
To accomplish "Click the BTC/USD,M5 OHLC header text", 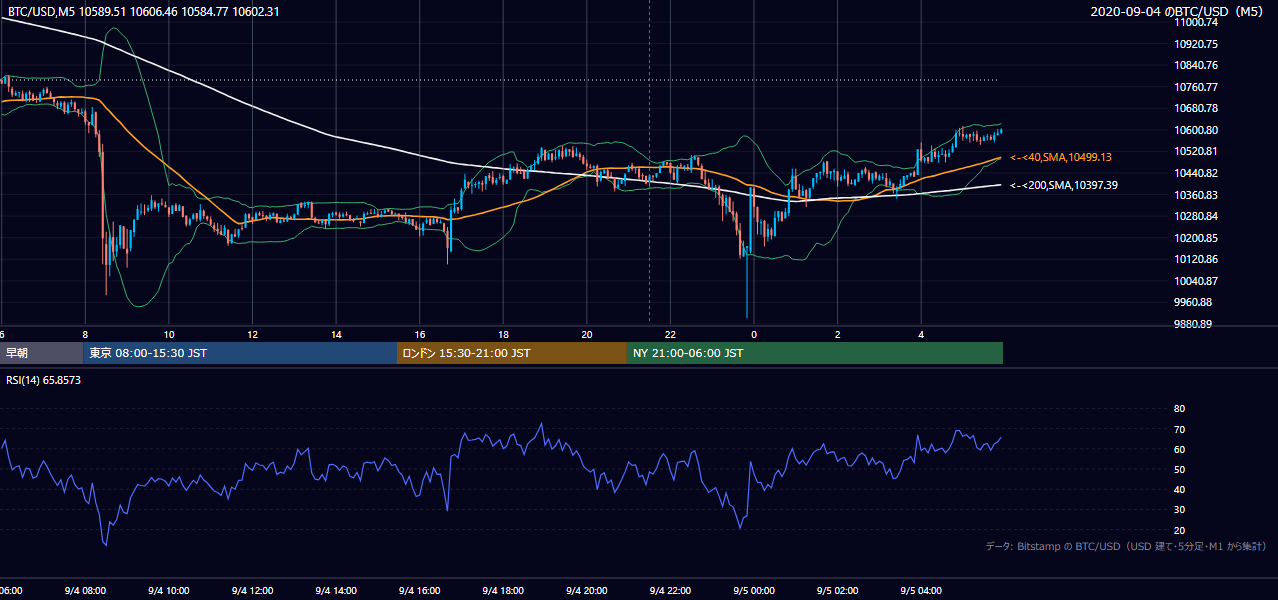I will [144, 12].
